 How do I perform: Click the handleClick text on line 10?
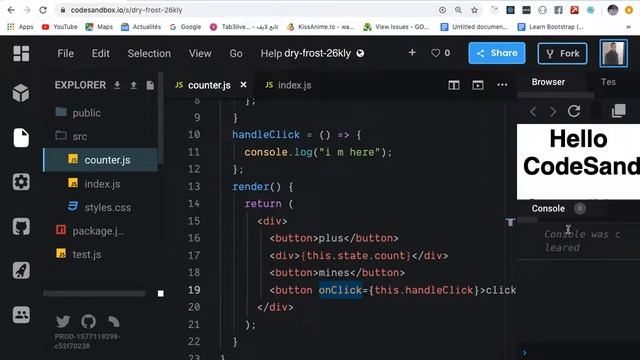pyautogui.click(x=266, y=135)
